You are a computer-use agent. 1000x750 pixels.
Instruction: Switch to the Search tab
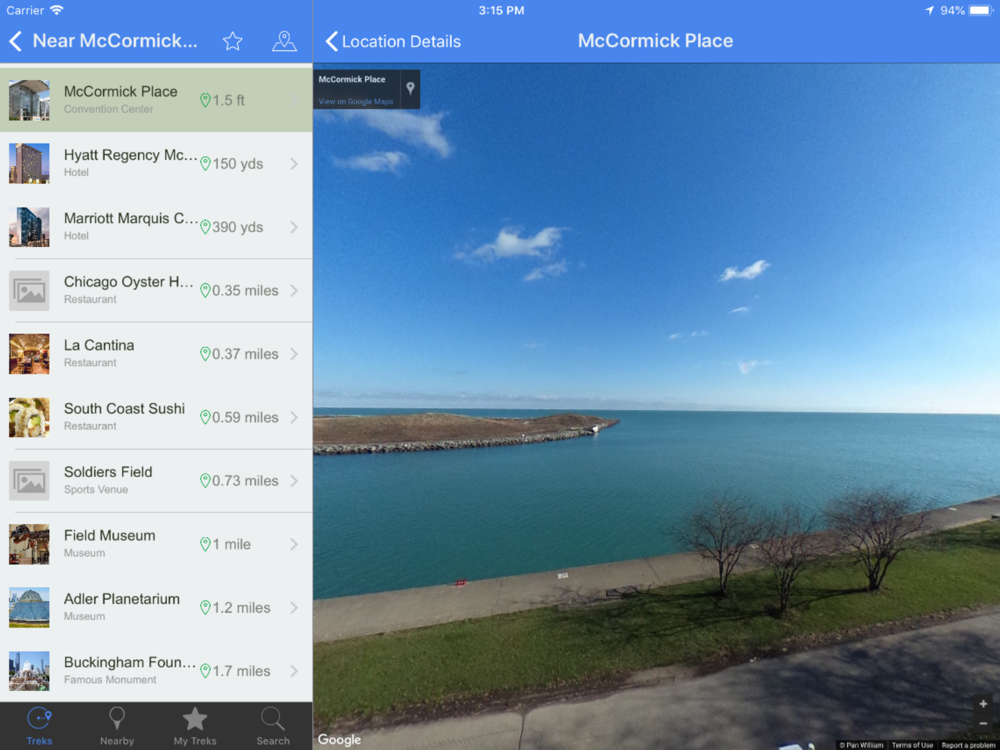pyautogui.click(x=273, y=726)
